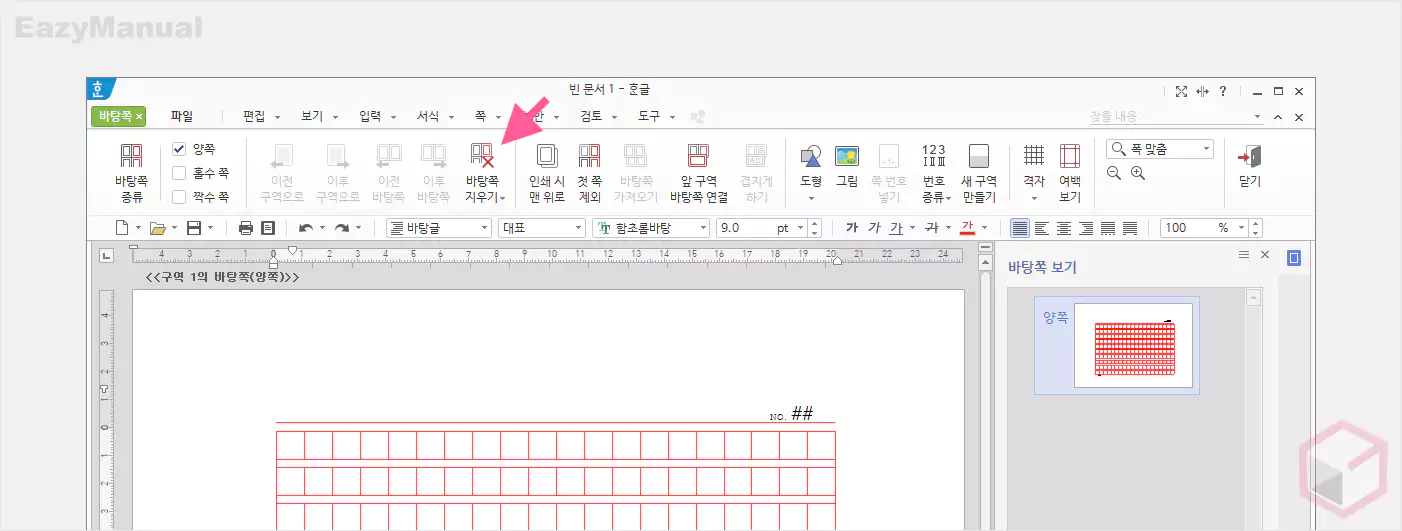Check the 홀수 쪽 checkbox
Image resolution: width=1402 pixels, height=531 pixels.
[179, 173]
